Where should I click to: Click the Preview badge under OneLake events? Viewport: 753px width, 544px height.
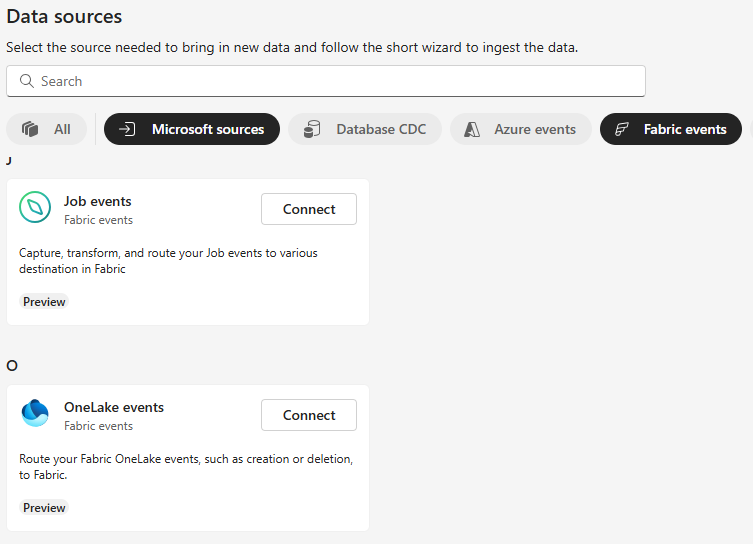pyautogui.click(x=44, y=508)
